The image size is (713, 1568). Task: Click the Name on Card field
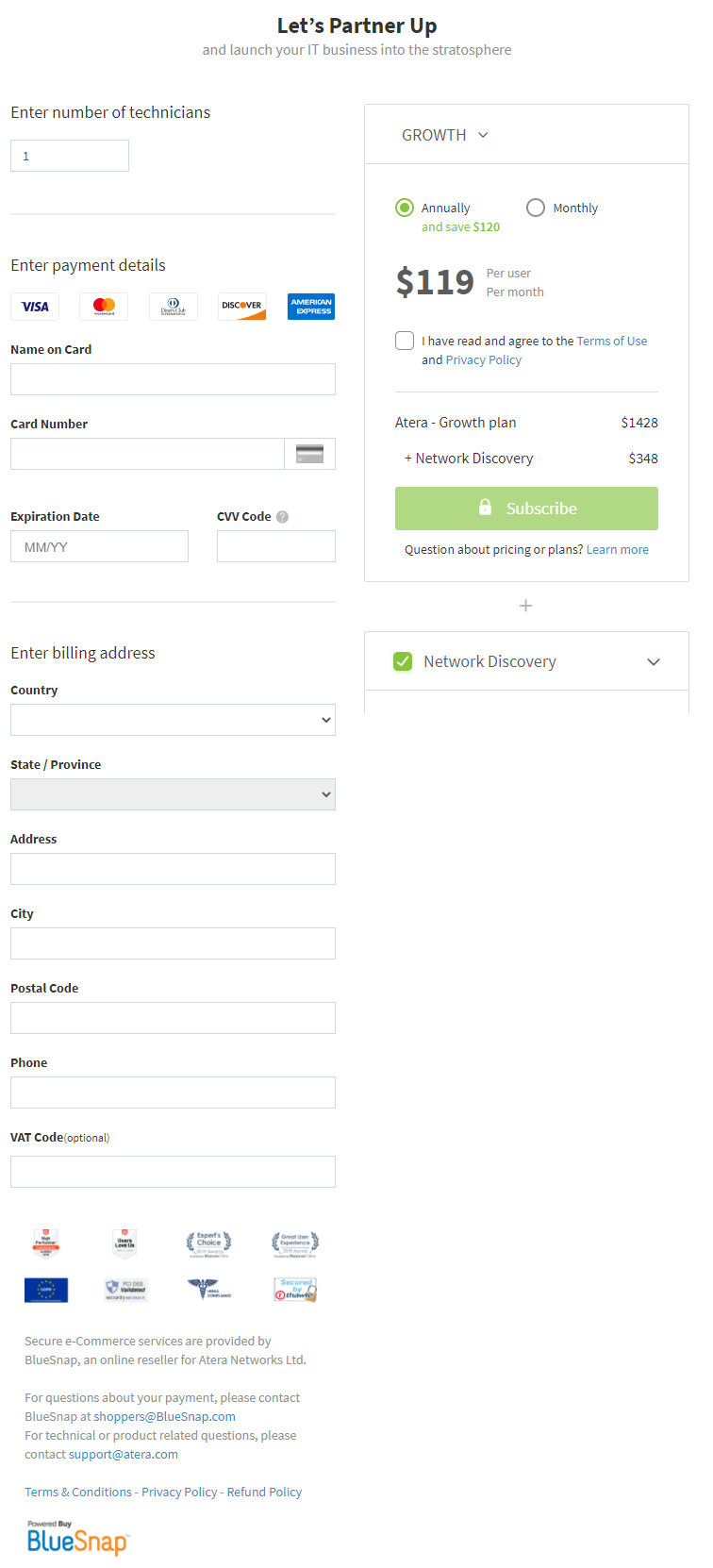[x=173, y=379]
